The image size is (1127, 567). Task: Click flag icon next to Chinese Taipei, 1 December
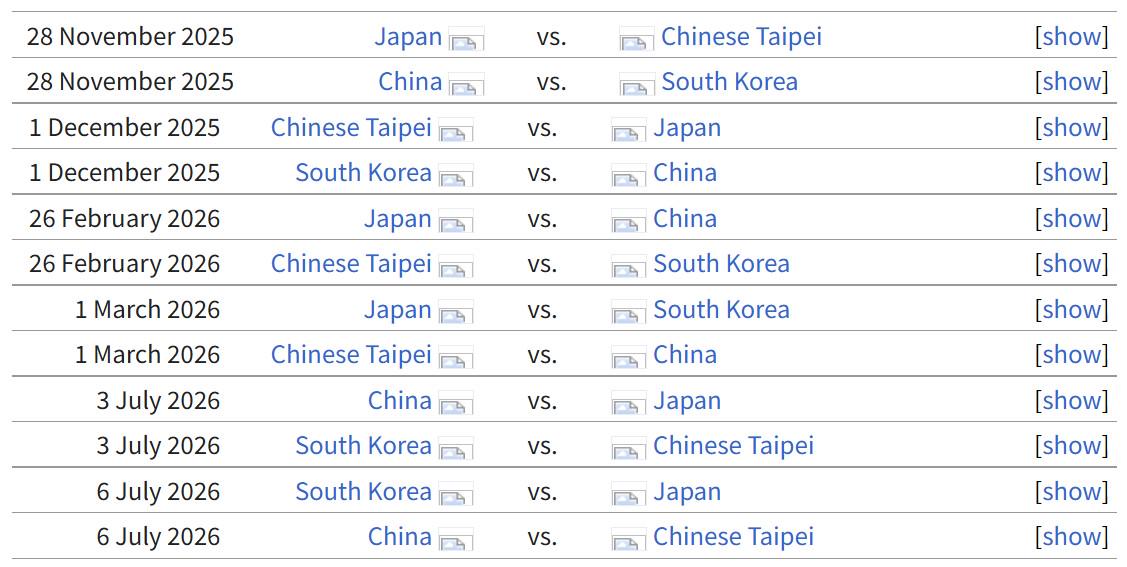(x=456, y=132)
